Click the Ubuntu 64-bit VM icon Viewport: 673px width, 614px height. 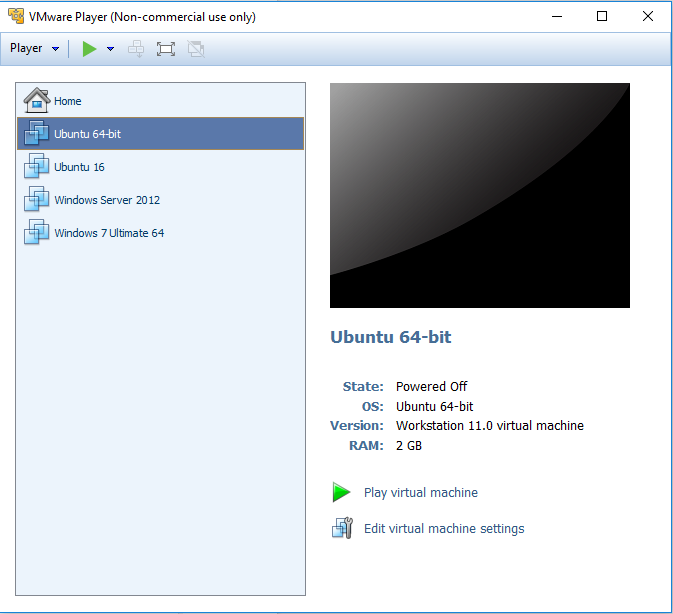pos(36,133)
